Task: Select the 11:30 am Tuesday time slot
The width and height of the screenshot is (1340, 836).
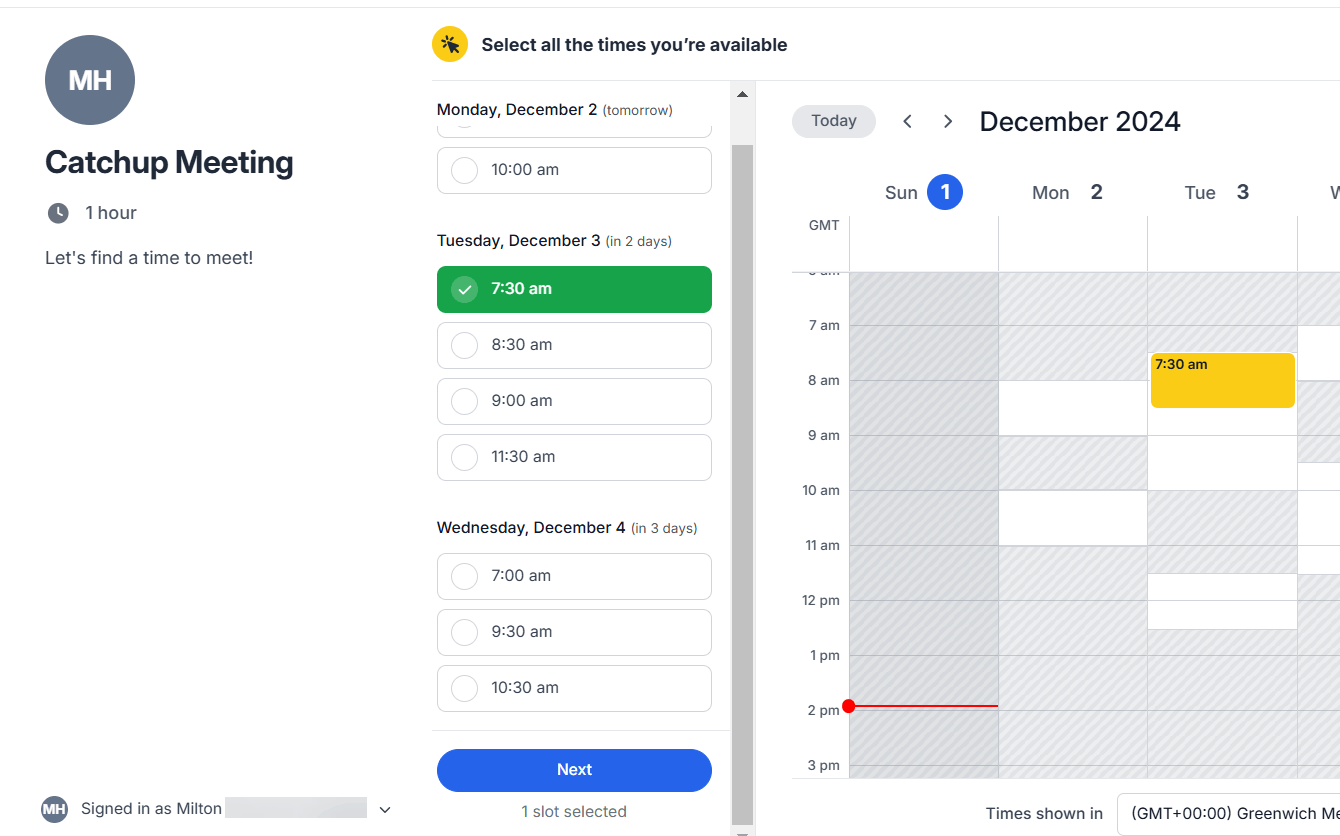Action: pyautogui.click(x=574, y=457)
